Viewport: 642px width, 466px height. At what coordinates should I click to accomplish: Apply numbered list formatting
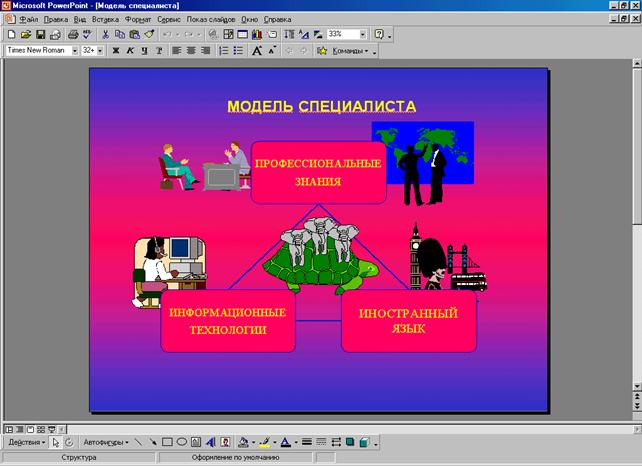tap(224, 51)
